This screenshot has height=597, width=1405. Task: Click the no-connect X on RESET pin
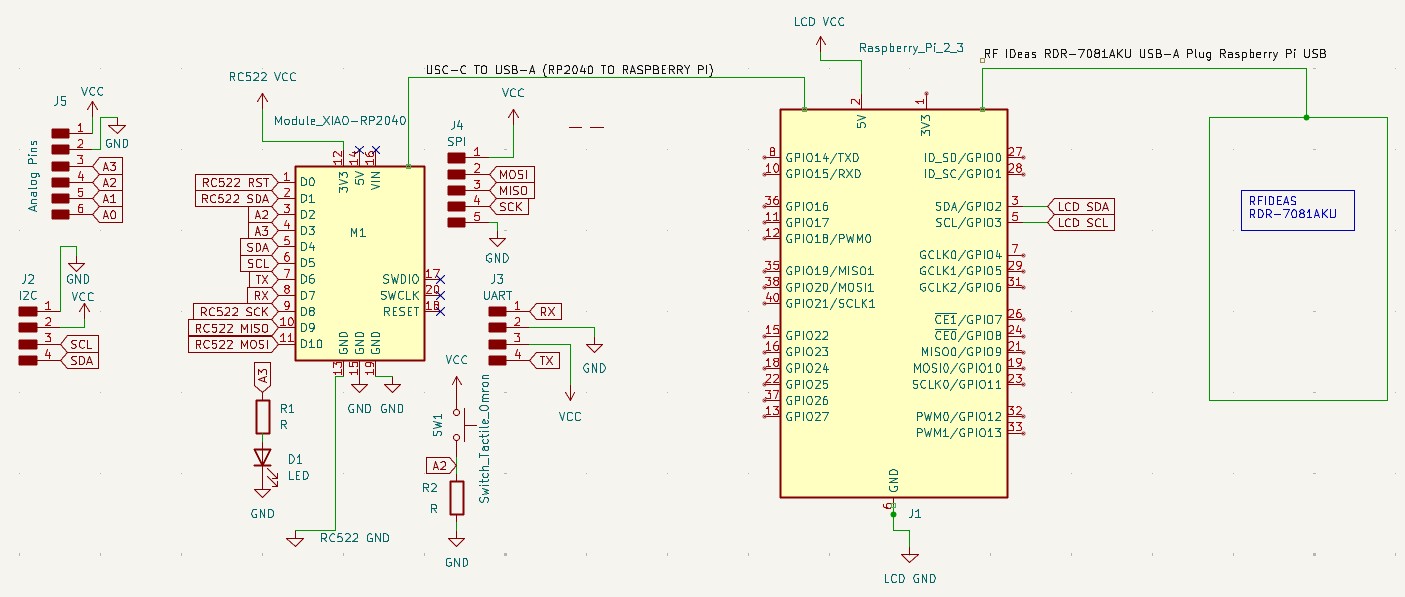coord(440,311)
